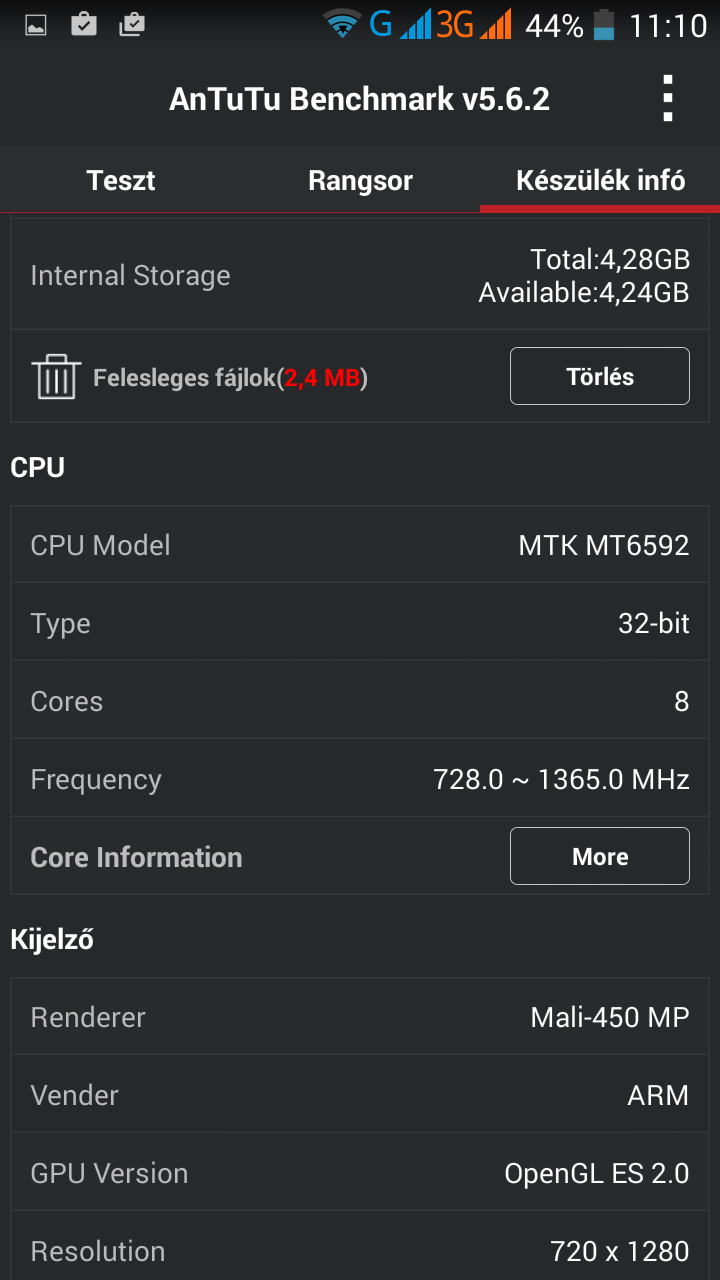Select the Resolution row under Kijelző
This screenshot has width=720, height=1280.
pos(360,1250)
